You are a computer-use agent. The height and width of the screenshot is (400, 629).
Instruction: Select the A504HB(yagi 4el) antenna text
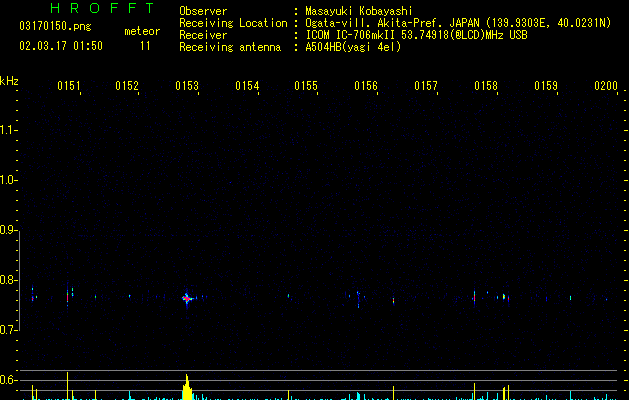353,47
